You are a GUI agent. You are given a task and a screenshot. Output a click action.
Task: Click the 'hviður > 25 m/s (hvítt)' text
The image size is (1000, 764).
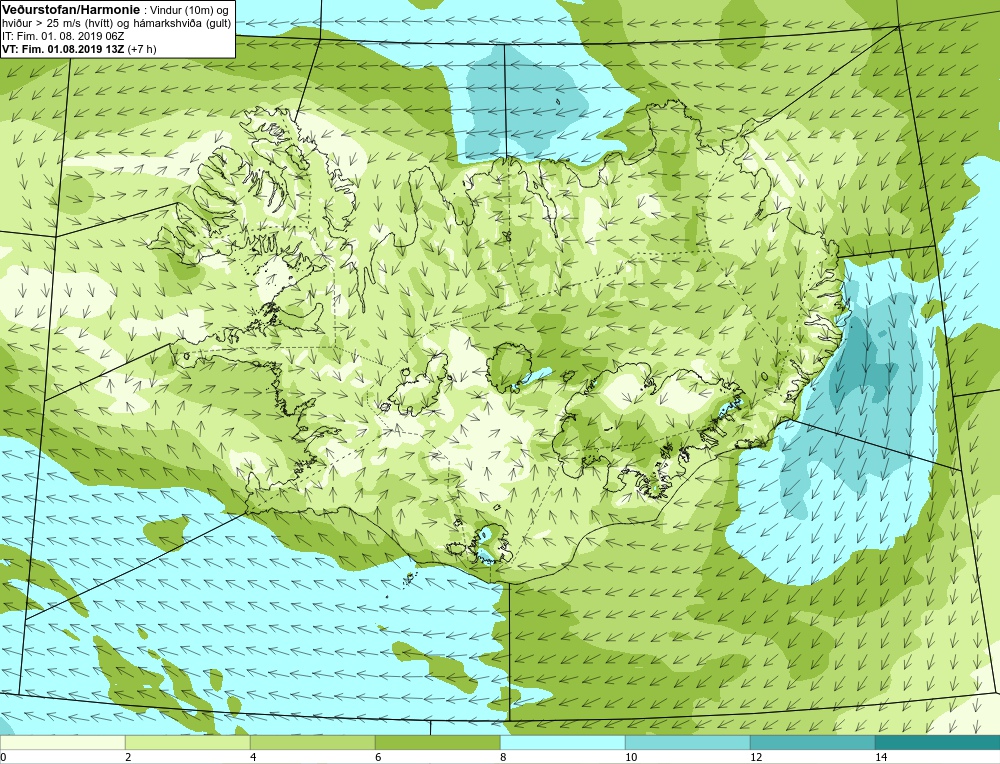click(x=57, y=24)
